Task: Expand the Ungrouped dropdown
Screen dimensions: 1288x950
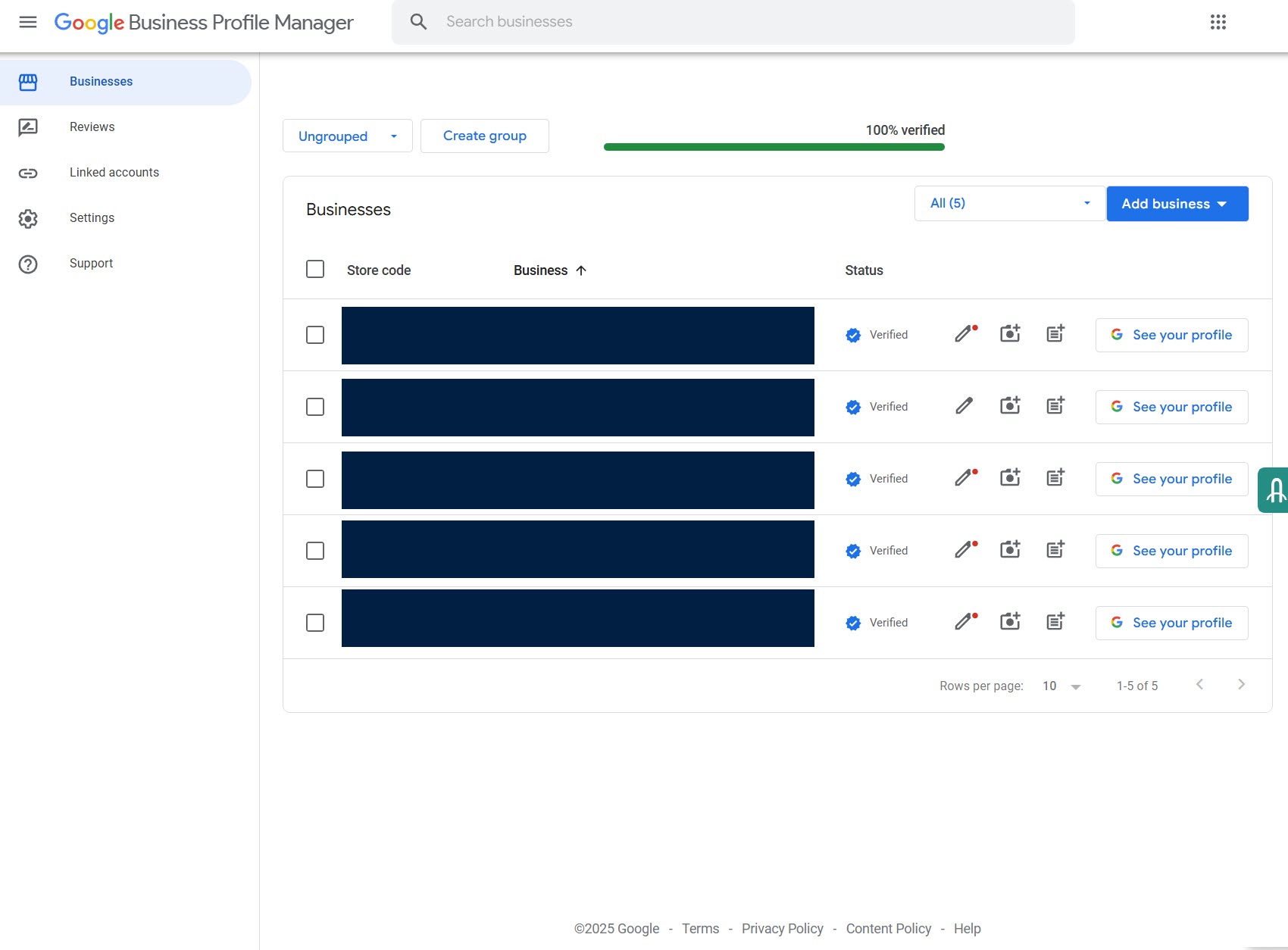Action: click(348, 136)
